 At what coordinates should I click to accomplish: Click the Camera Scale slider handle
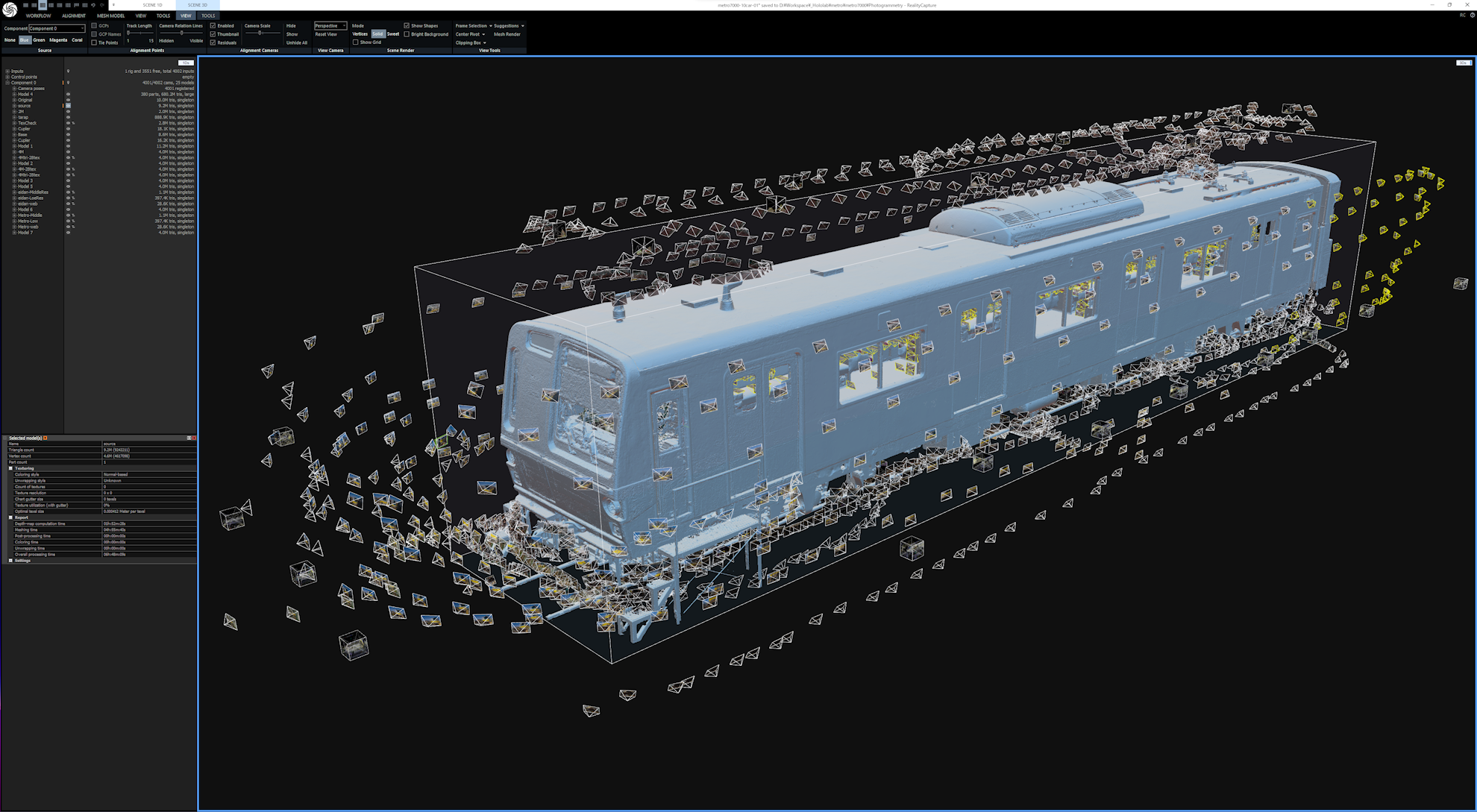pos(260,33)
